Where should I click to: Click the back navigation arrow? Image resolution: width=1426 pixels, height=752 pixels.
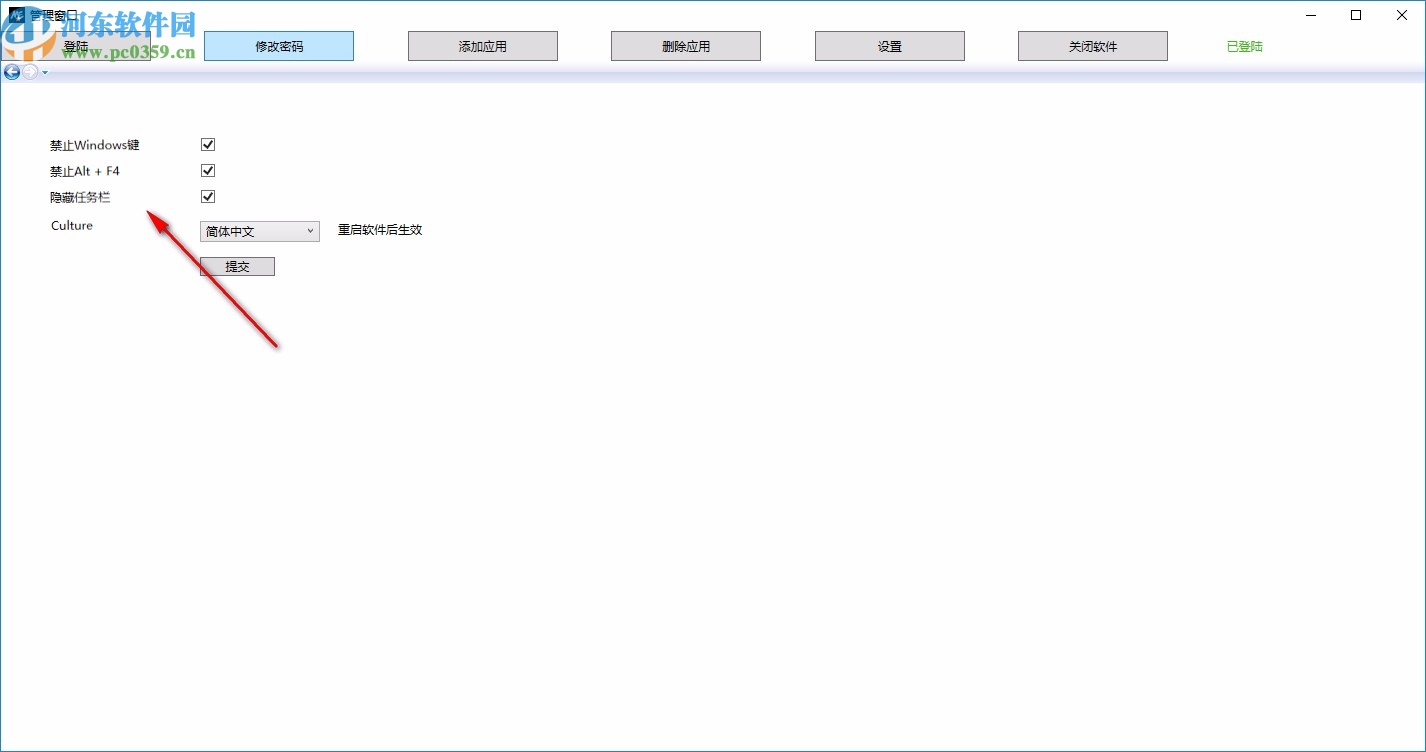[x=11, y=72]
